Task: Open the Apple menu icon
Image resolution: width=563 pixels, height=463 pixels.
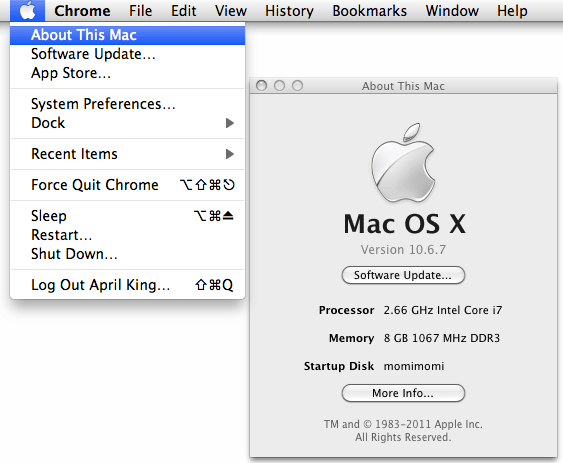Action: click(x=28, y=10)
